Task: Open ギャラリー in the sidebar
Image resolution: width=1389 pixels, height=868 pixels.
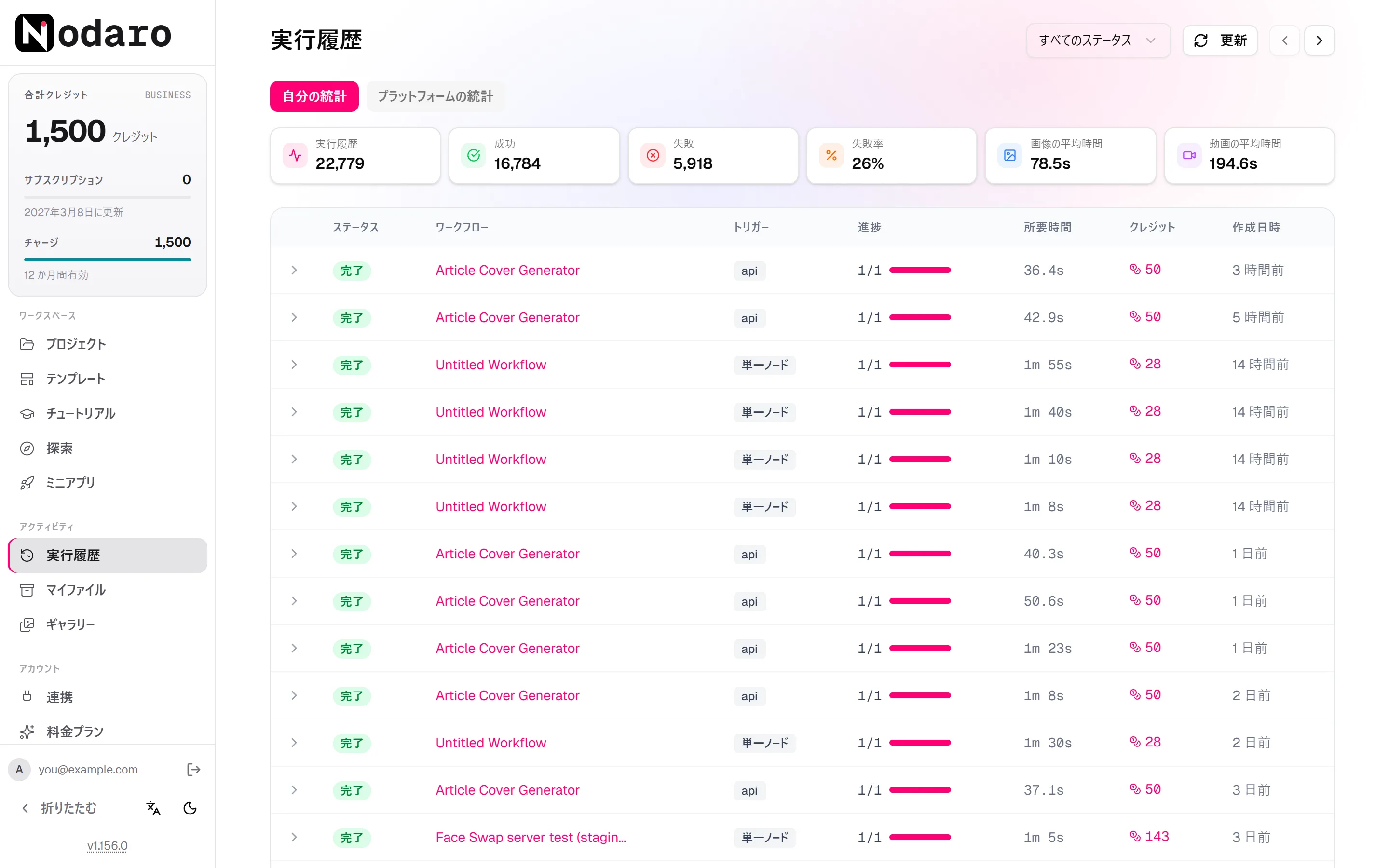Action: [x=108, y=624]
